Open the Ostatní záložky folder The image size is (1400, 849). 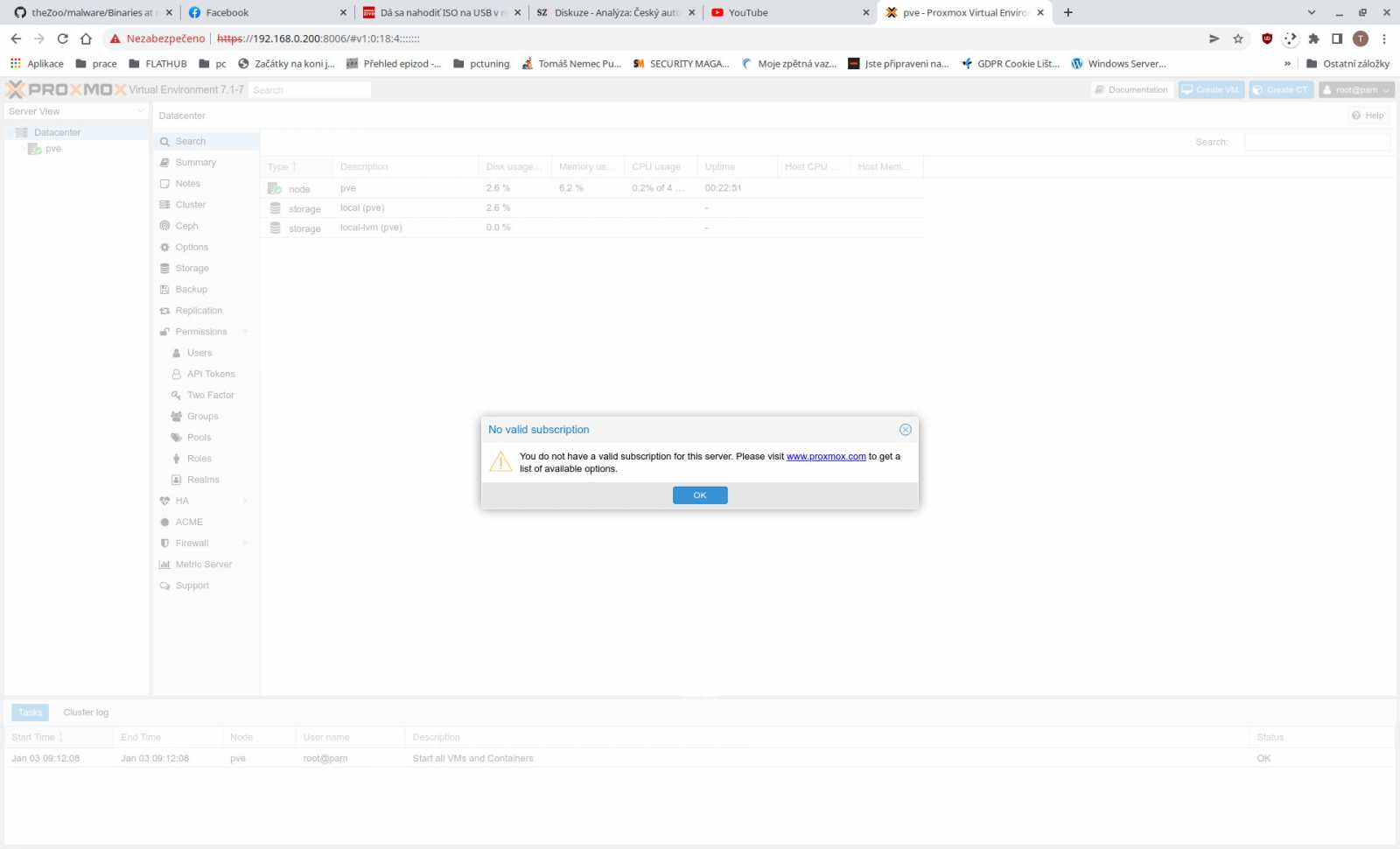pos(1347,64)
